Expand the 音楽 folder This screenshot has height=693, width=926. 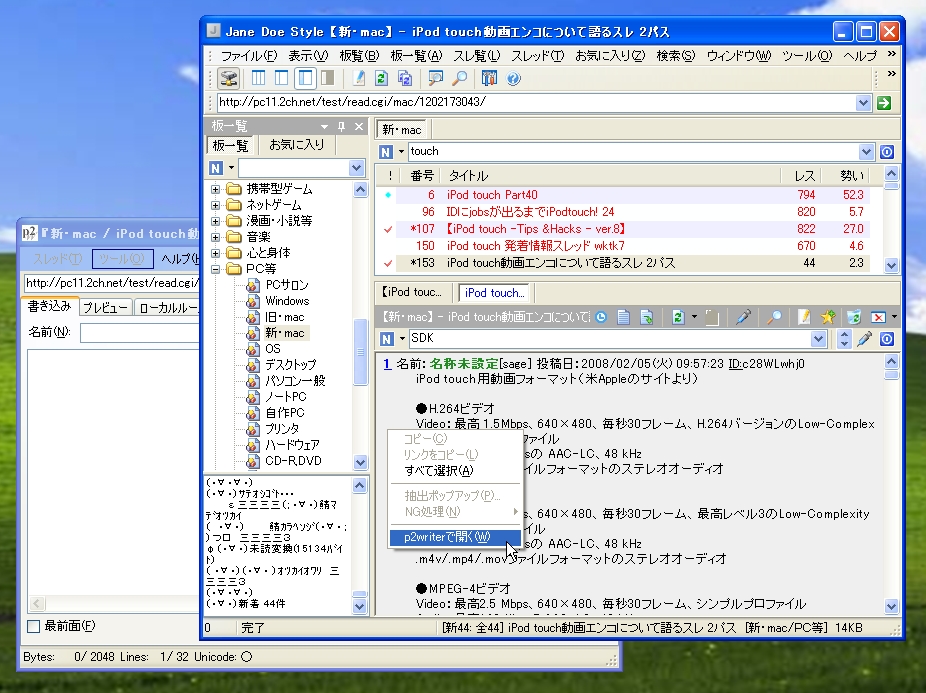pyautogui.click(x=216, y=237)
